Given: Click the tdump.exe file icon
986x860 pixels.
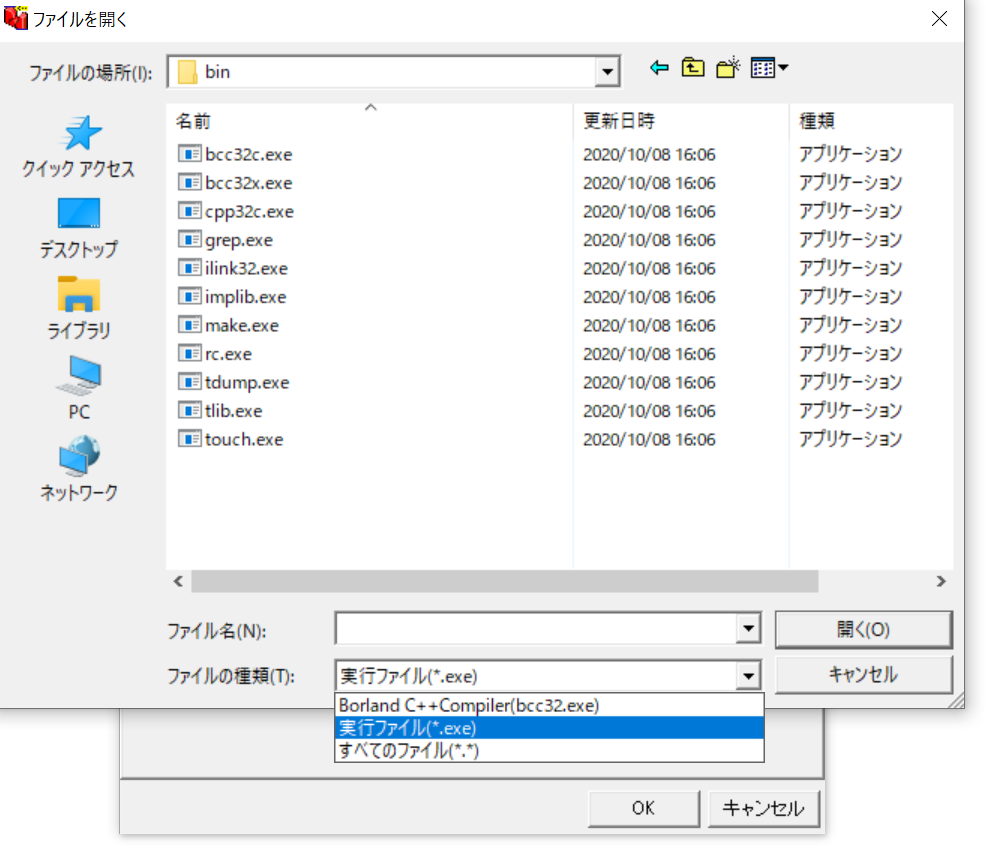Looking at the screenshot, I should (x=189, y=382).
